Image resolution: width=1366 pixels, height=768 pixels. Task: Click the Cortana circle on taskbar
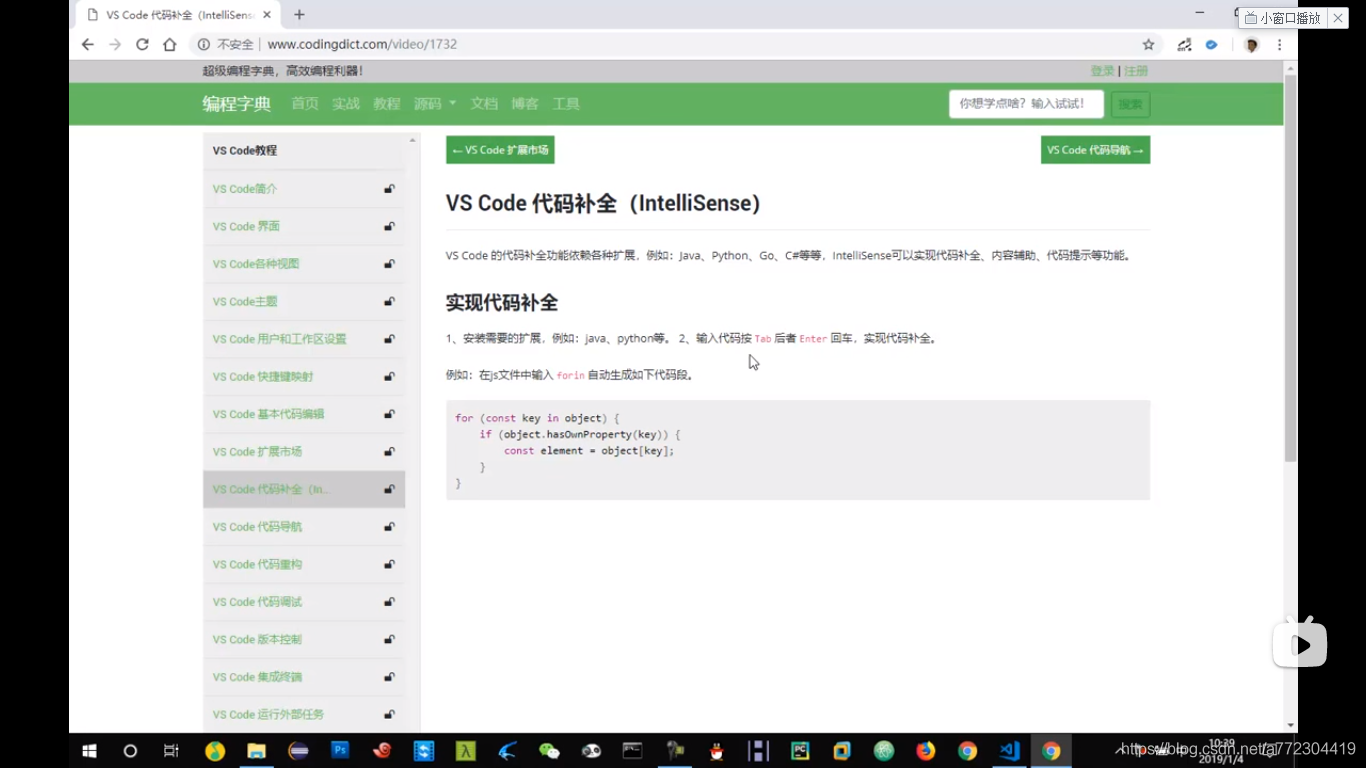tap(130, 751)
